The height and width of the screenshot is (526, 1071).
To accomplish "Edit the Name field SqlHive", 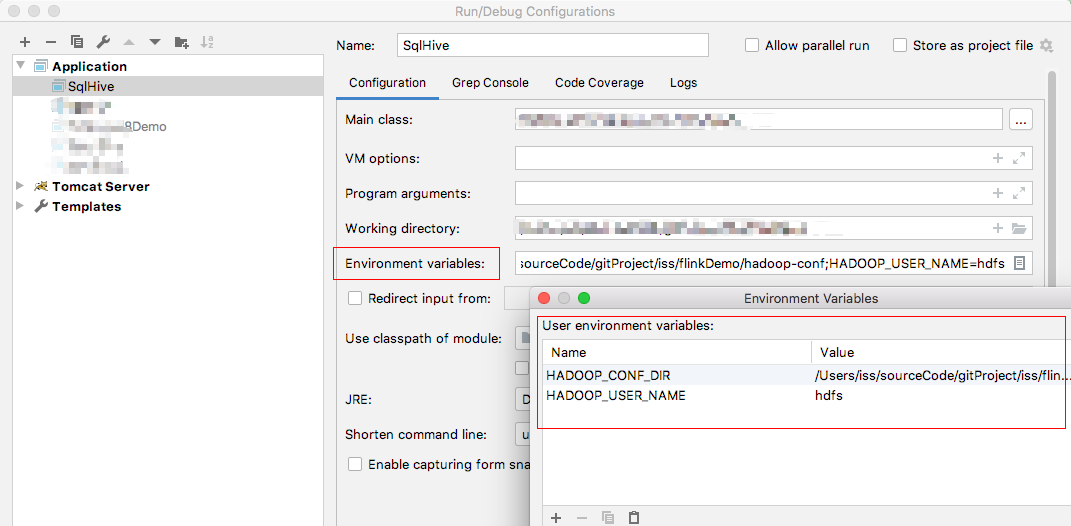I will (x=553, y=46).
